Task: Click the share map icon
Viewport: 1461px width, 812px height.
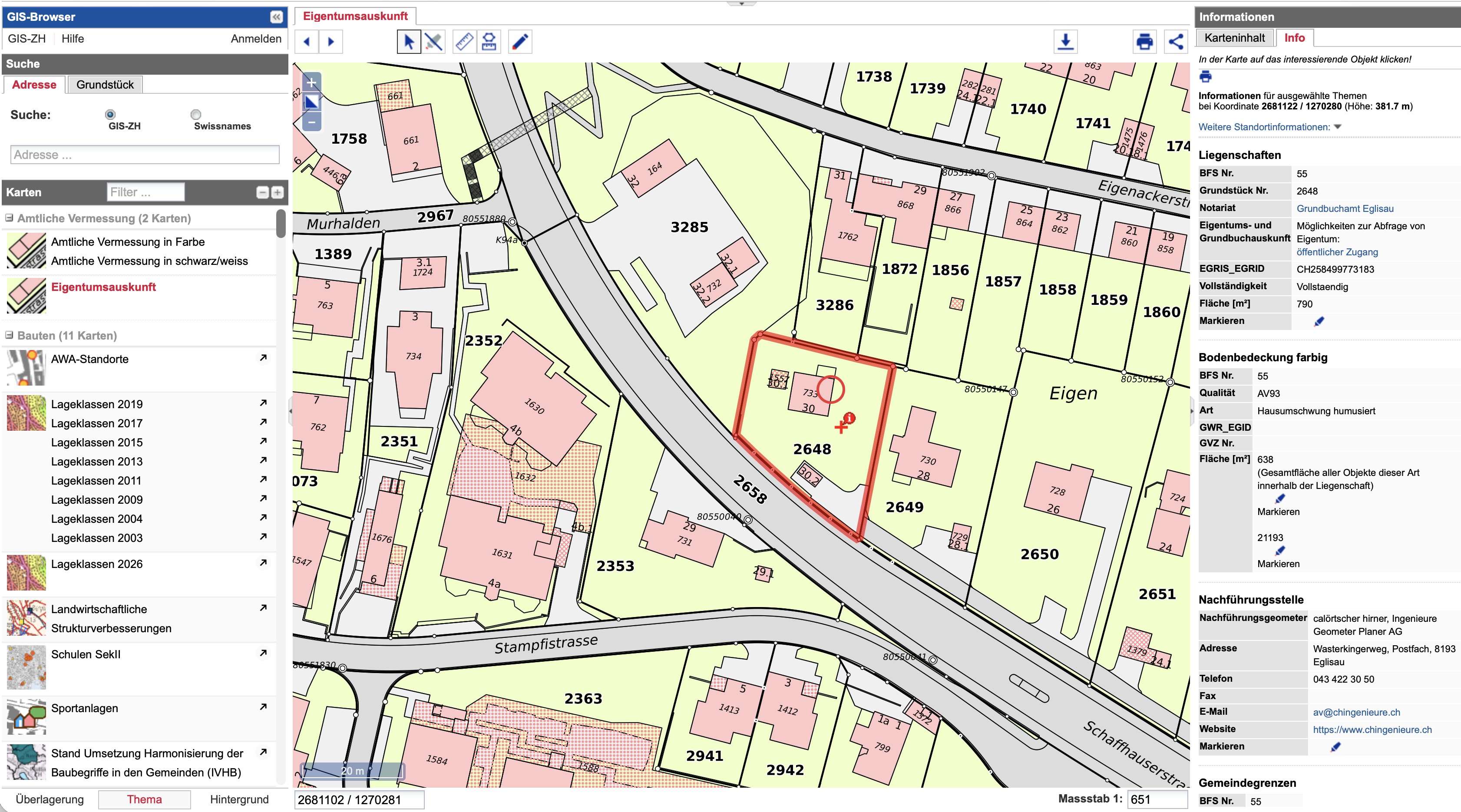Action: (1176, 42)
